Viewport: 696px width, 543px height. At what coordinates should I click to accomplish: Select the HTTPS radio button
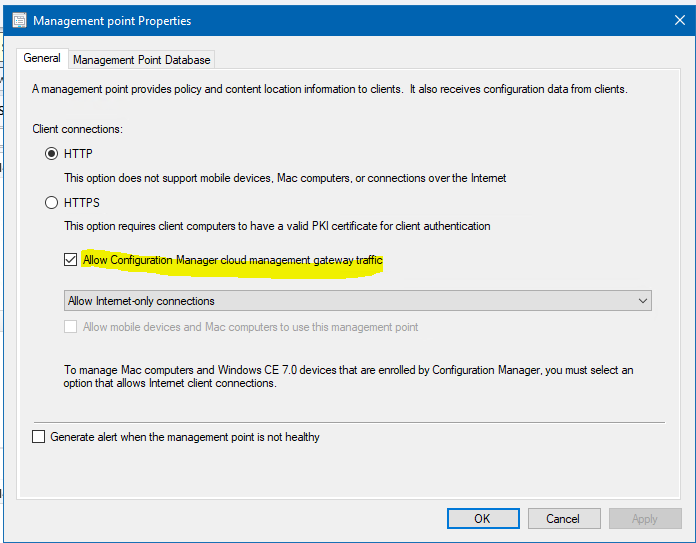pyautogui.click(x=51, y=202)
